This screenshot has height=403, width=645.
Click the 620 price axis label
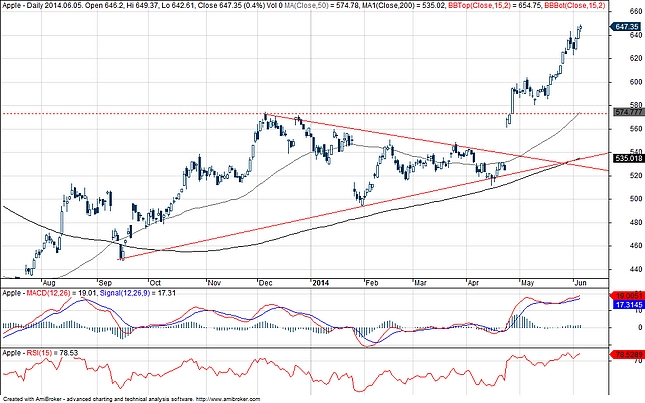(636, 58)
